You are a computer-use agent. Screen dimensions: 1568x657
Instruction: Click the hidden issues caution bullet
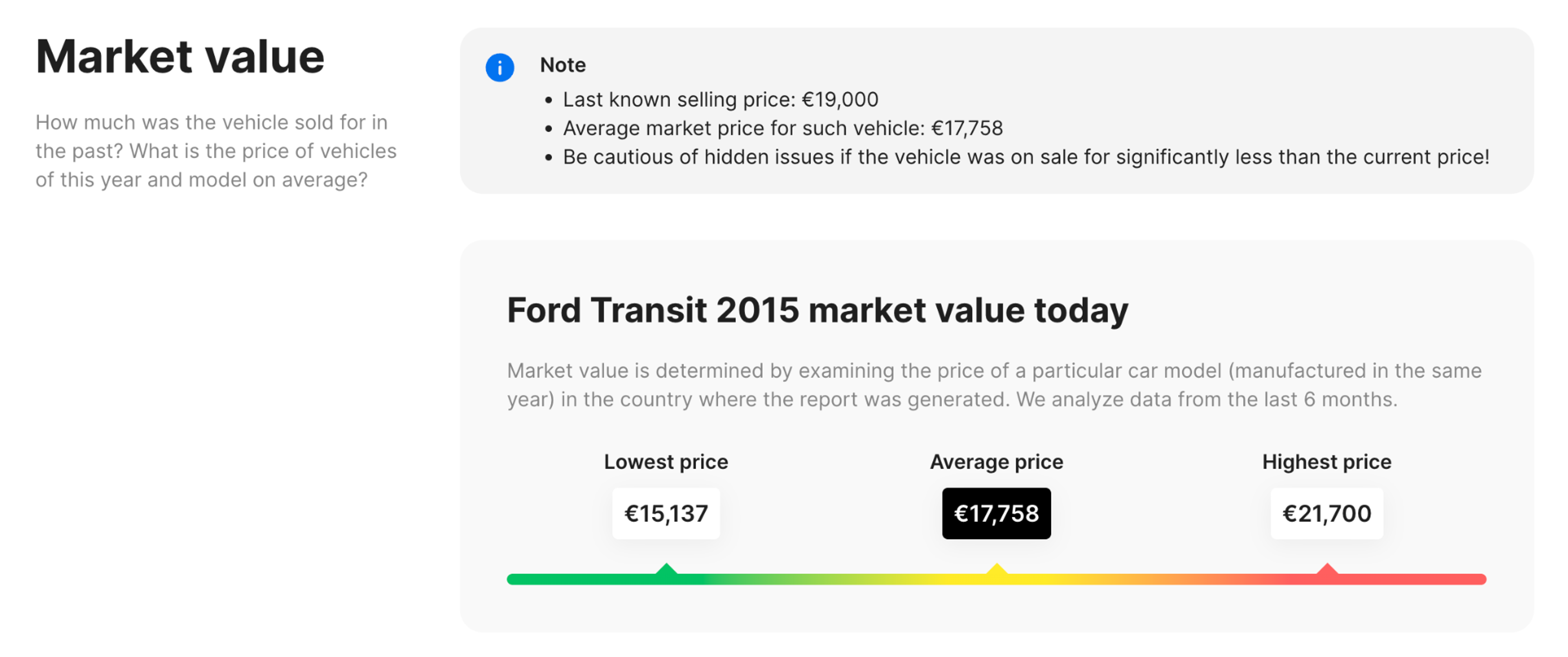1026,157
